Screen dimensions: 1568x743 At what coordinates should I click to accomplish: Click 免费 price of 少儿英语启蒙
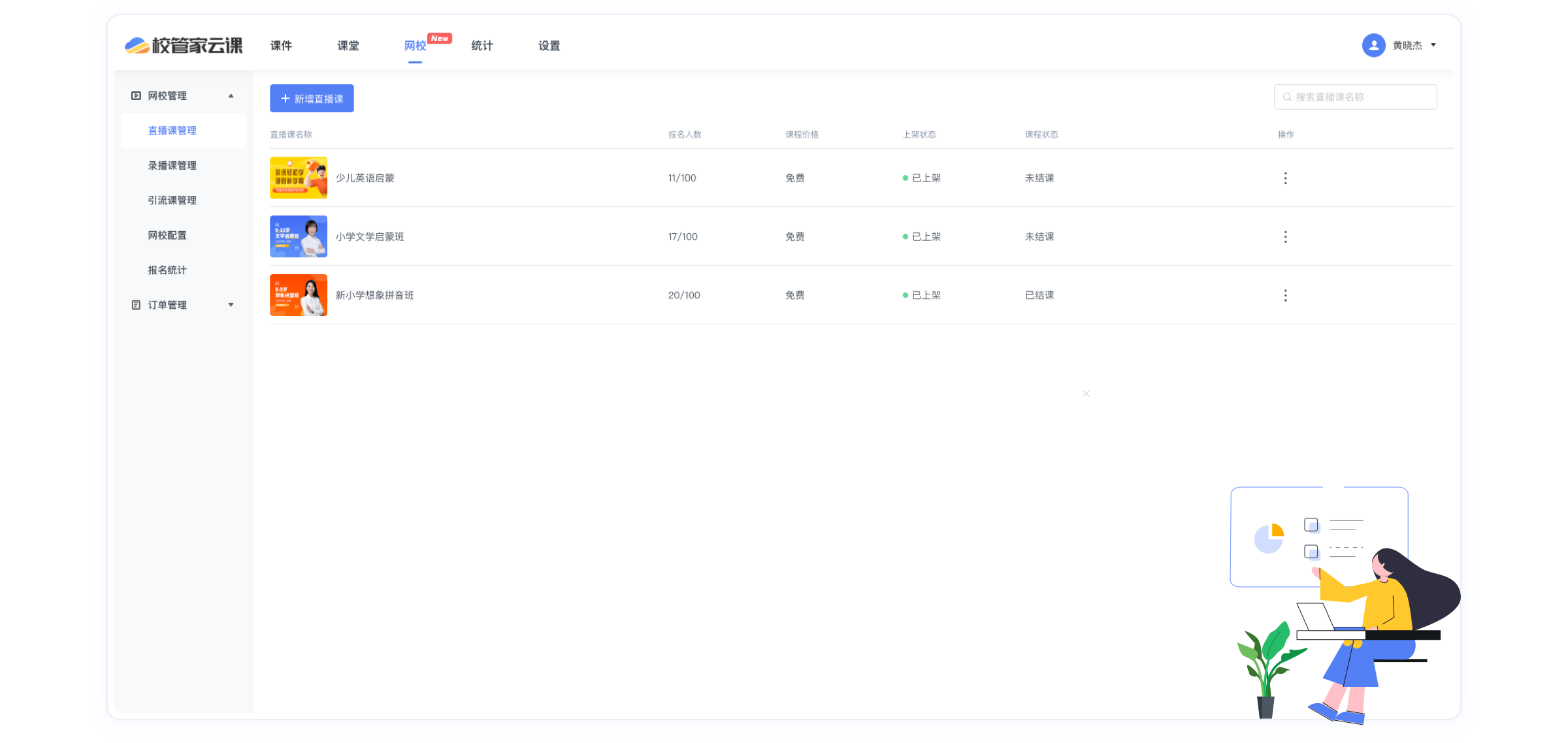tap(794, 178)
